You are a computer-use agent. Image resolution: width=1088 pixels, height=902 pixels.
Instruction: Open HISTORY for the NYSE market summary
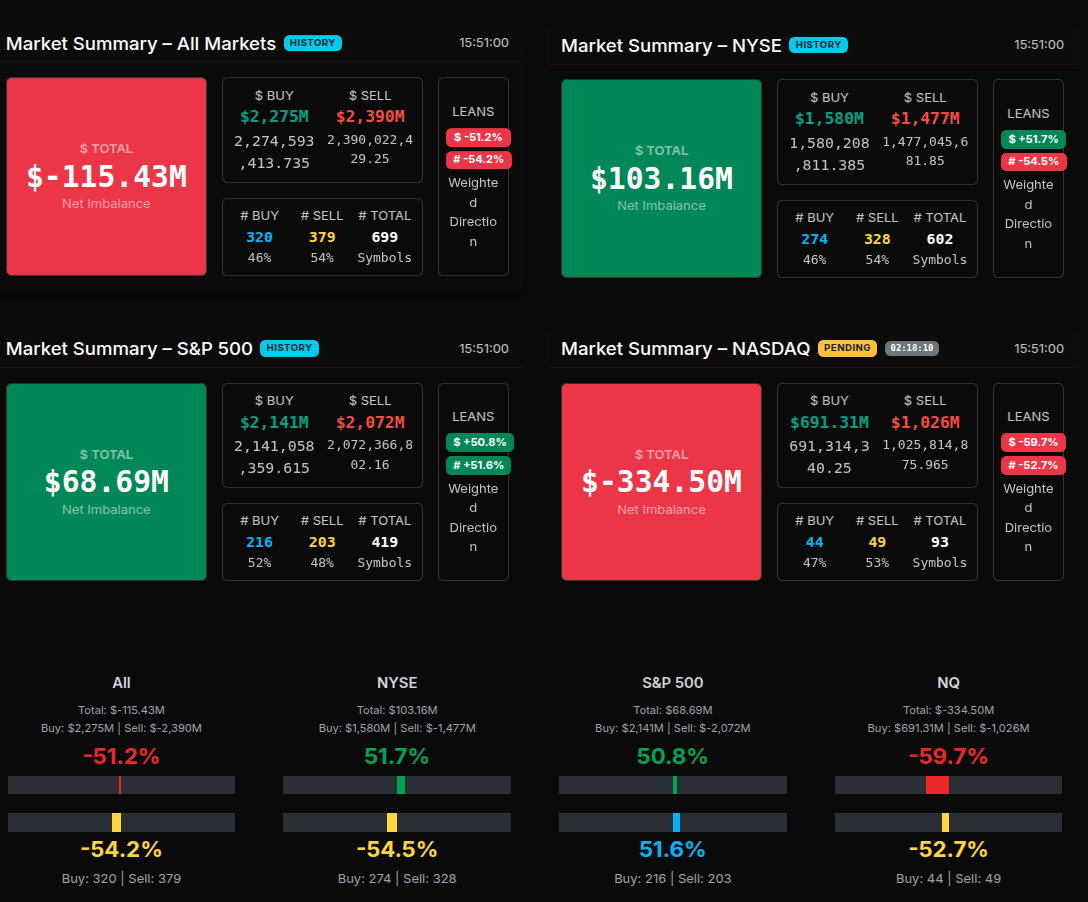click(x=817, y=45)
